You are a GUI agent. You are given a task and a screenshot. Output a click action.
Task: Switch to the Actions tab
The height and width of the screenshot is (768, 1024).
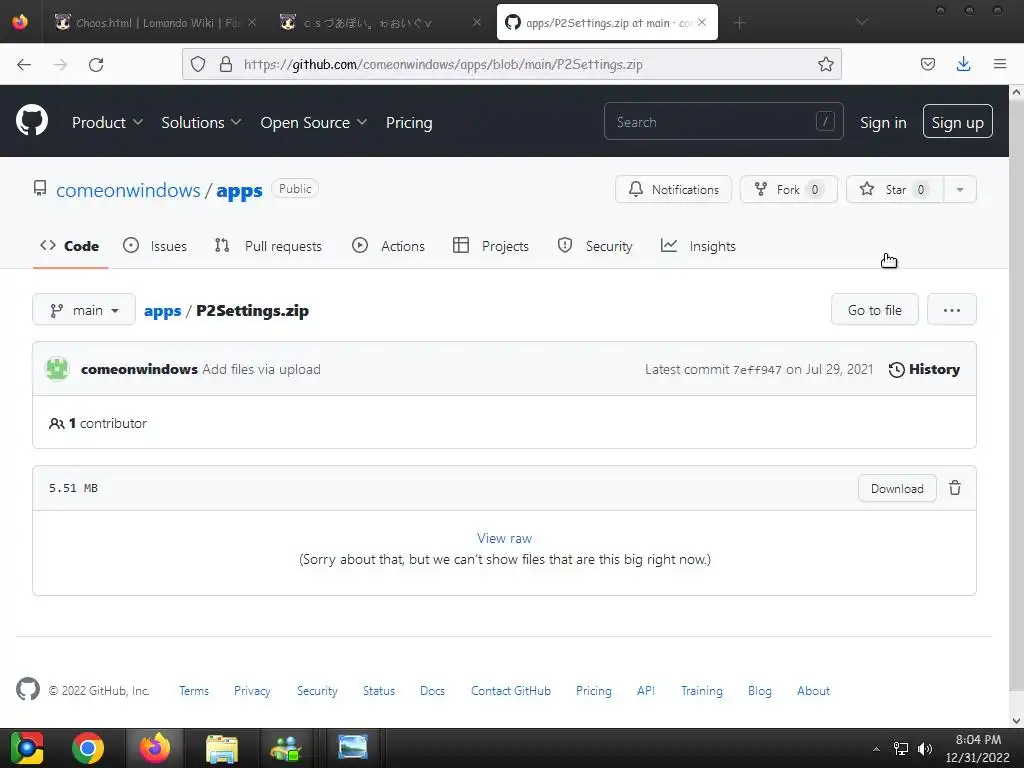point(388,246)
